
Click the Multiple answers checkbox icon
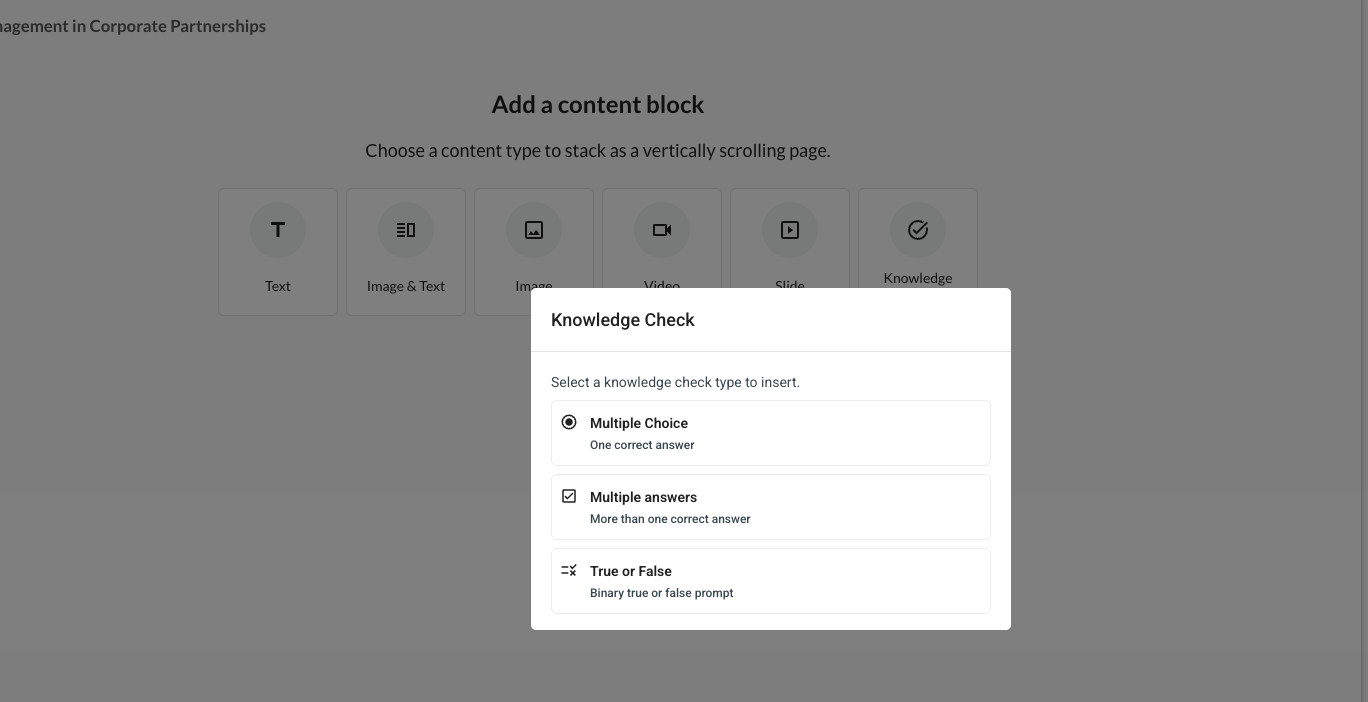click(x=569, y=496)
